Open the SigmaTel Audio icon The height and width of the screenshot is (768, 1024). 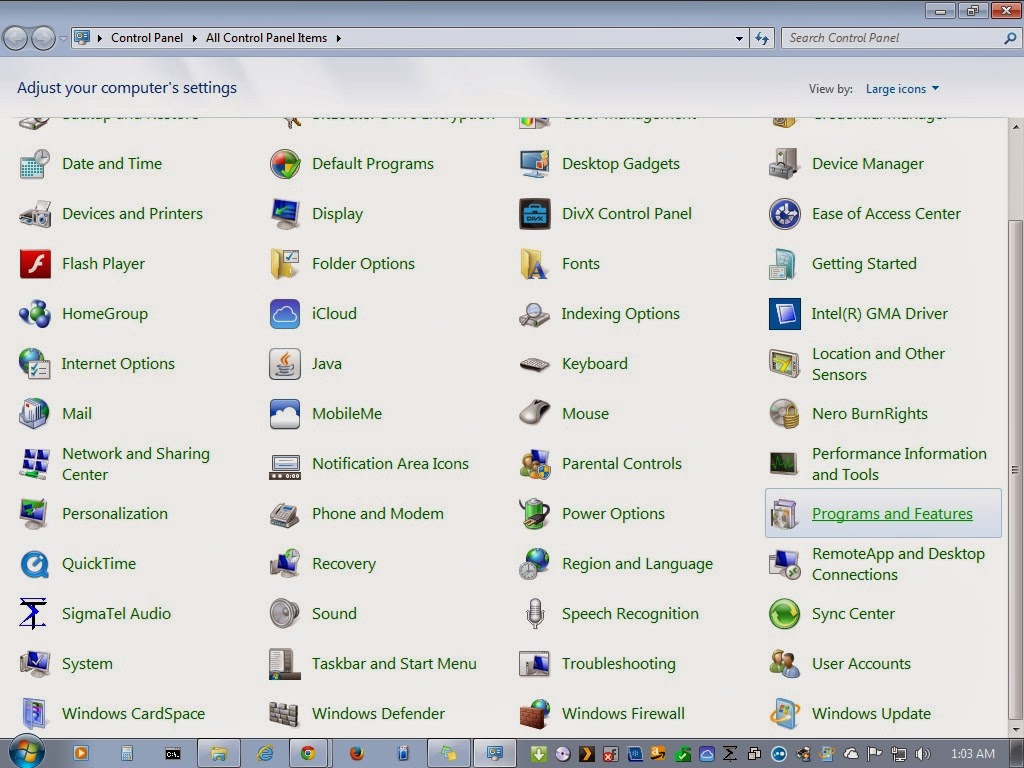tap(33, 614)
